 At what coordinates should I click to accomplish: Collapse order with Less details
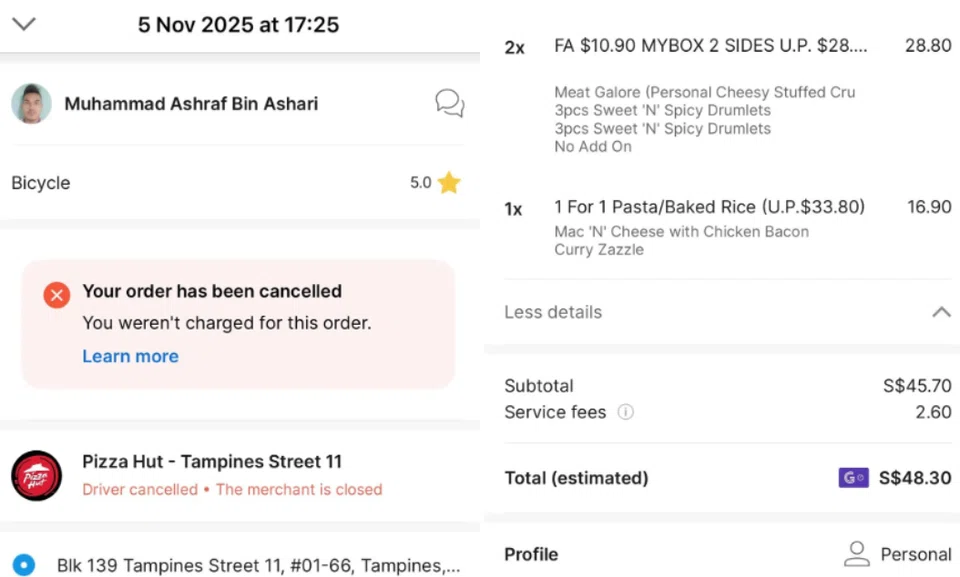tap(553, 312)
